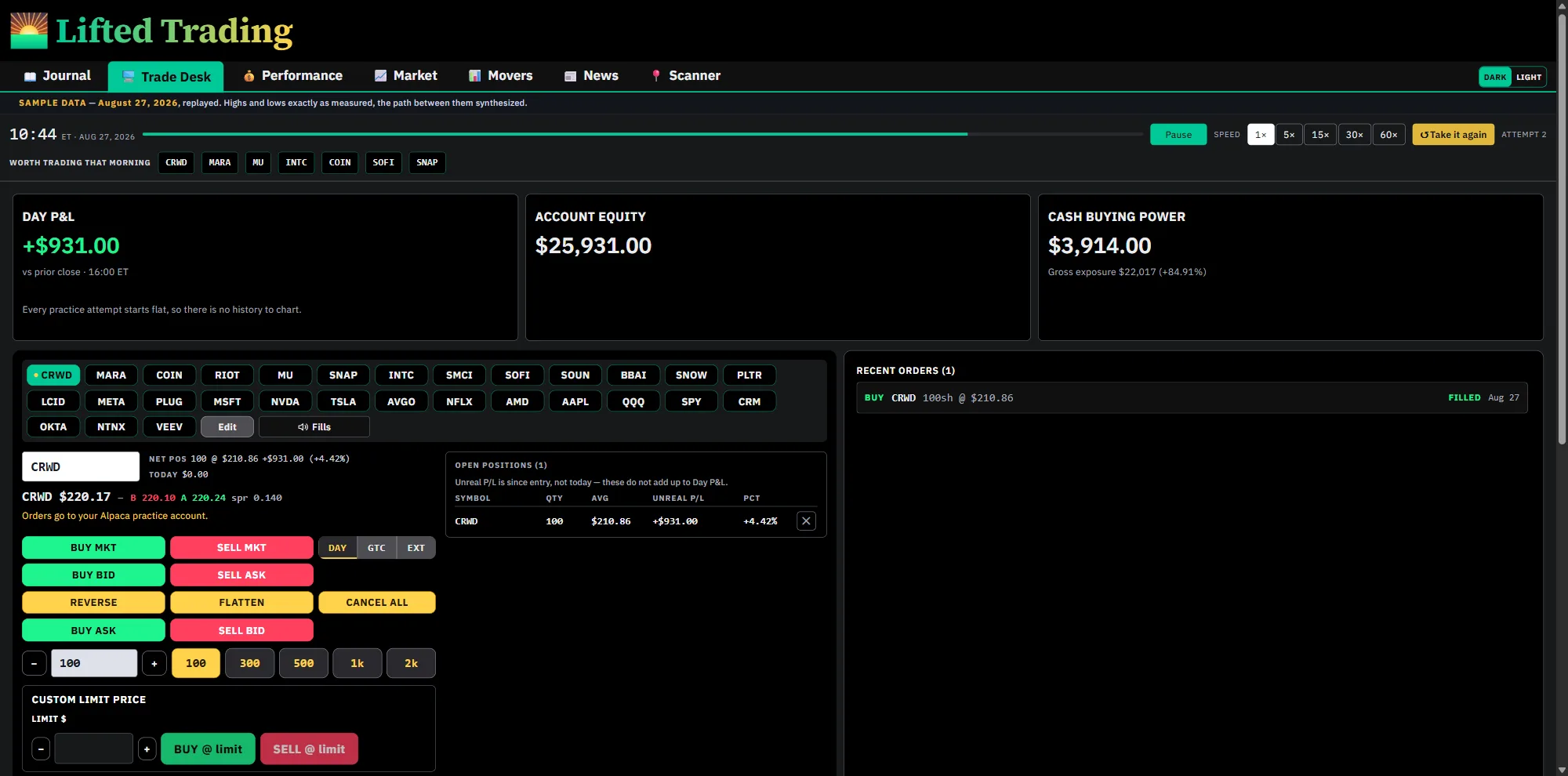This screenshot has width=1568, height=776.
Task: Switch theme to LIGHT
Action: point(1528,77)
